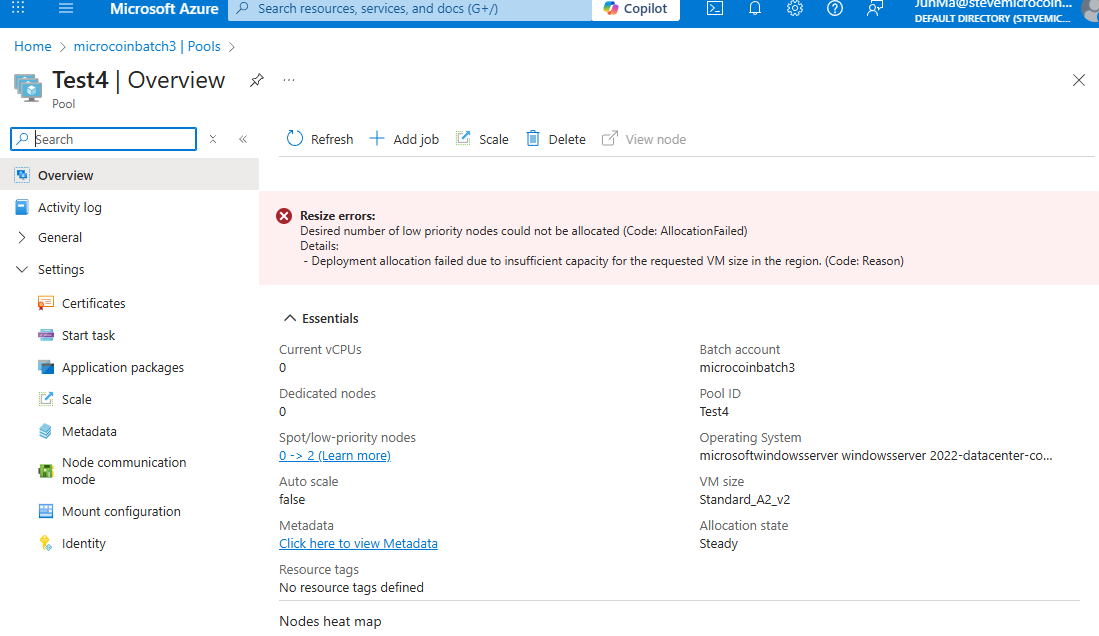The width and height of the screenshot is (1099, 636).
Task: Click the Refresh icon in toolbar
Action: [x=294, y=139]
